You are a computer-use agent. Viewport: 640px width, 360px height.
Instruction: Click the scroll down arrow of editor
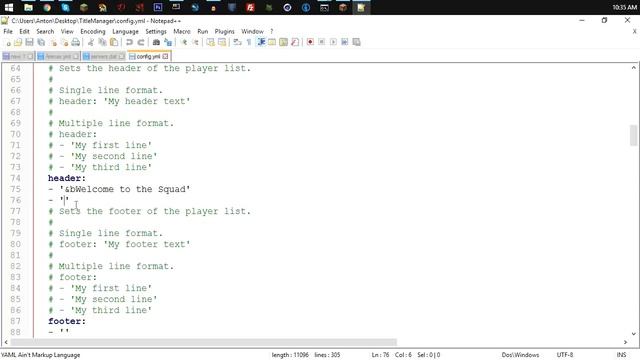point(633,333)
